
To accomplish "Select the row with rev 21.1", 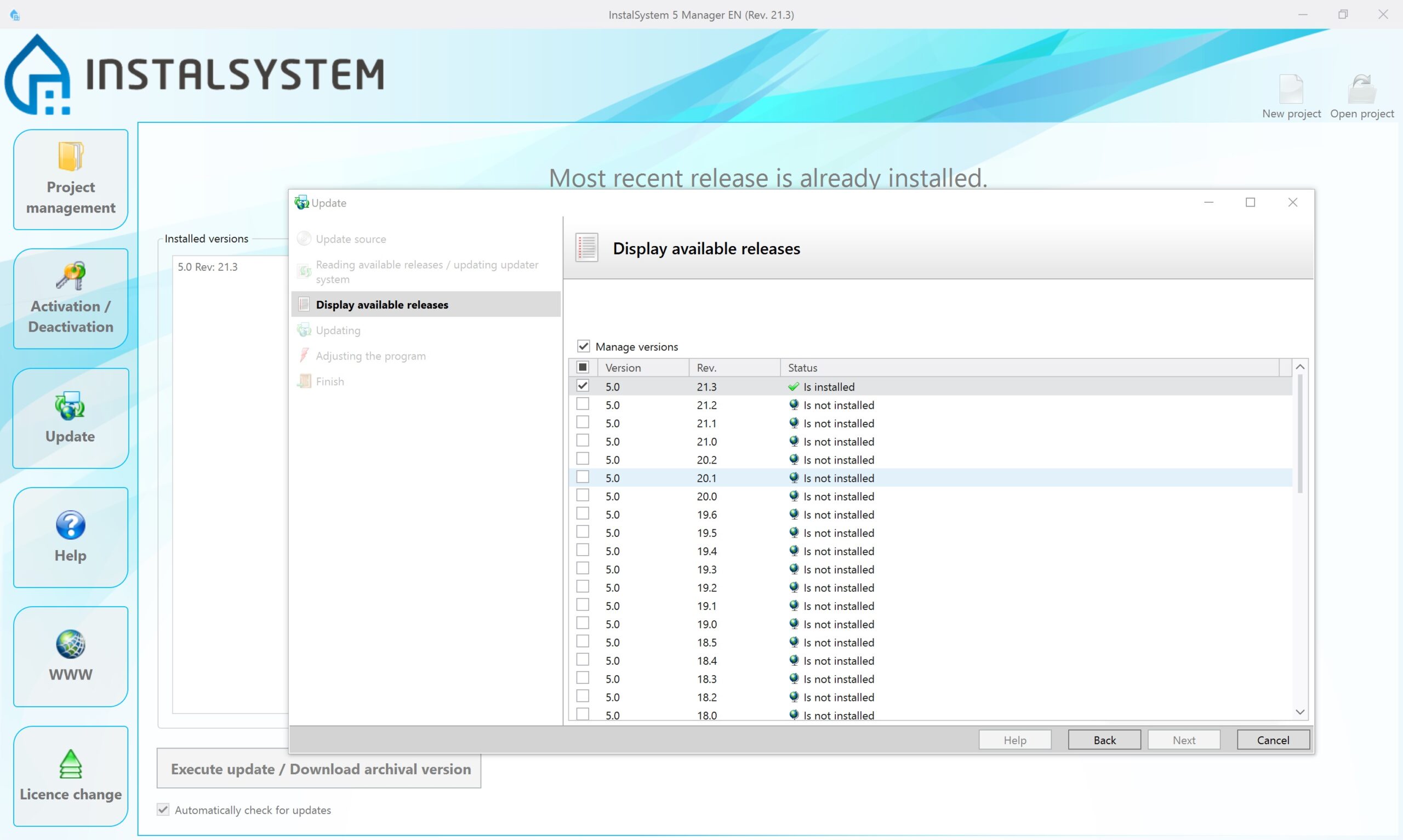I will click(931, 423).
